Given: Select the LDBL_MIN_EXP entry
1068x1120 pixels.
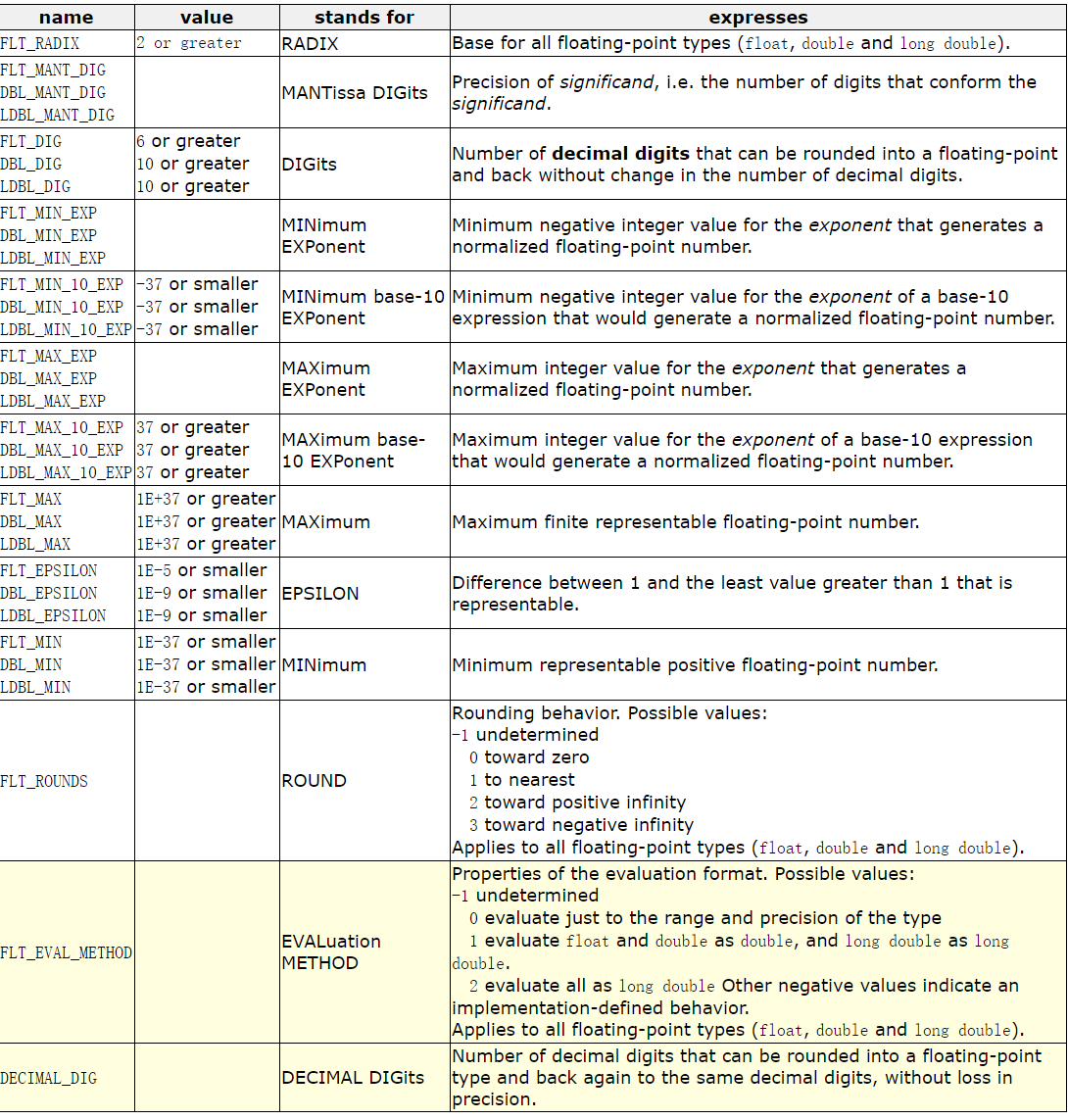Looking at the screenshot, I should click(53, 258).
